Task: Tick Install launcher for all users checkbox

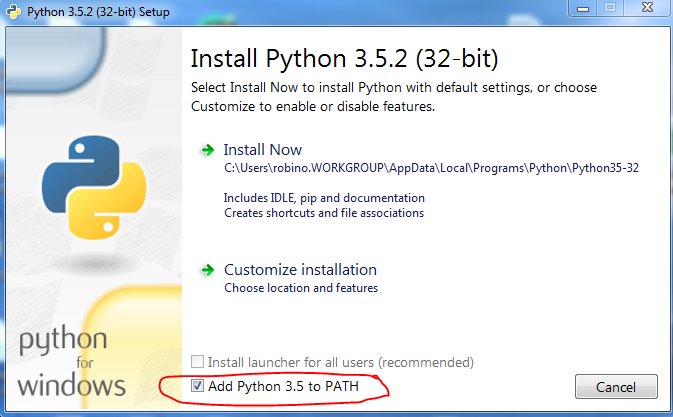Action: tap(197, 362)
